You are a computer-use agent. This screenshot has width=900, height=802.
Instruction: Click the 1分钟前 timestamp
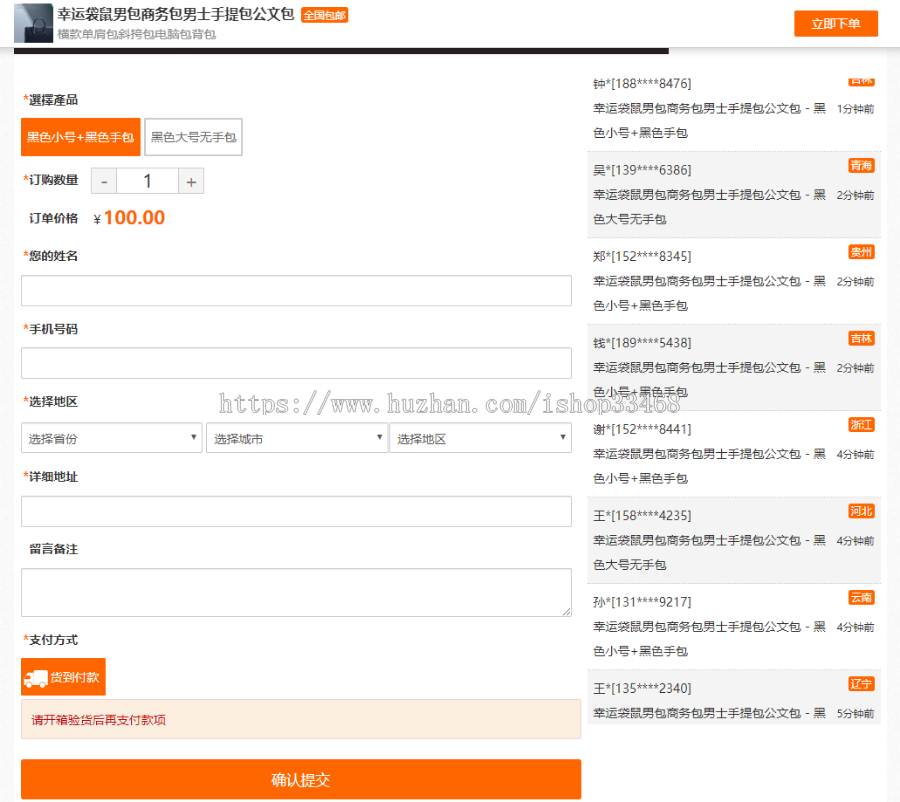855,109
